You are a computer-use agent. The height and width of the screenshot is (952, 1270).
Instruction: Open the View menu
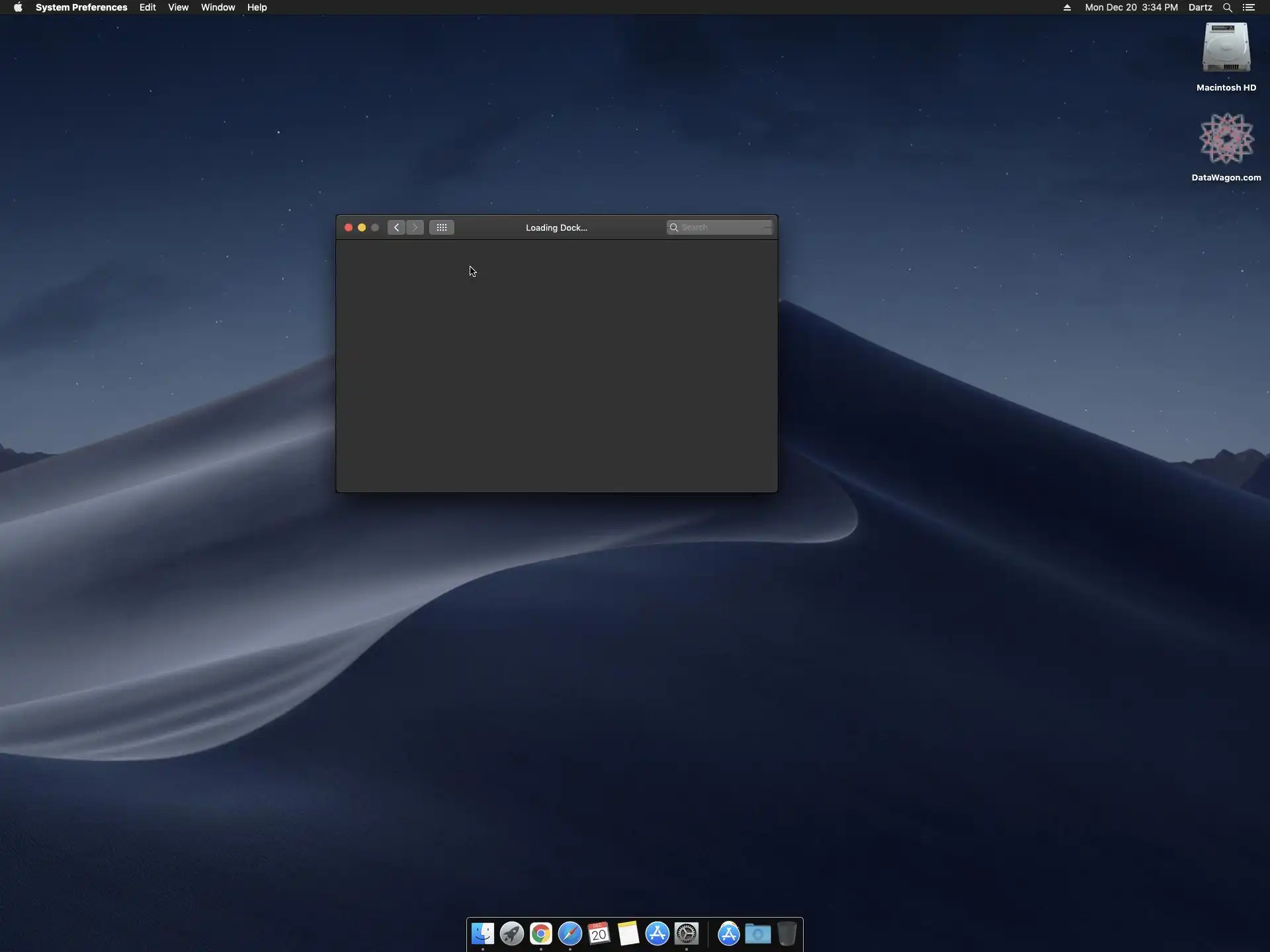click(x=178, y=7)
